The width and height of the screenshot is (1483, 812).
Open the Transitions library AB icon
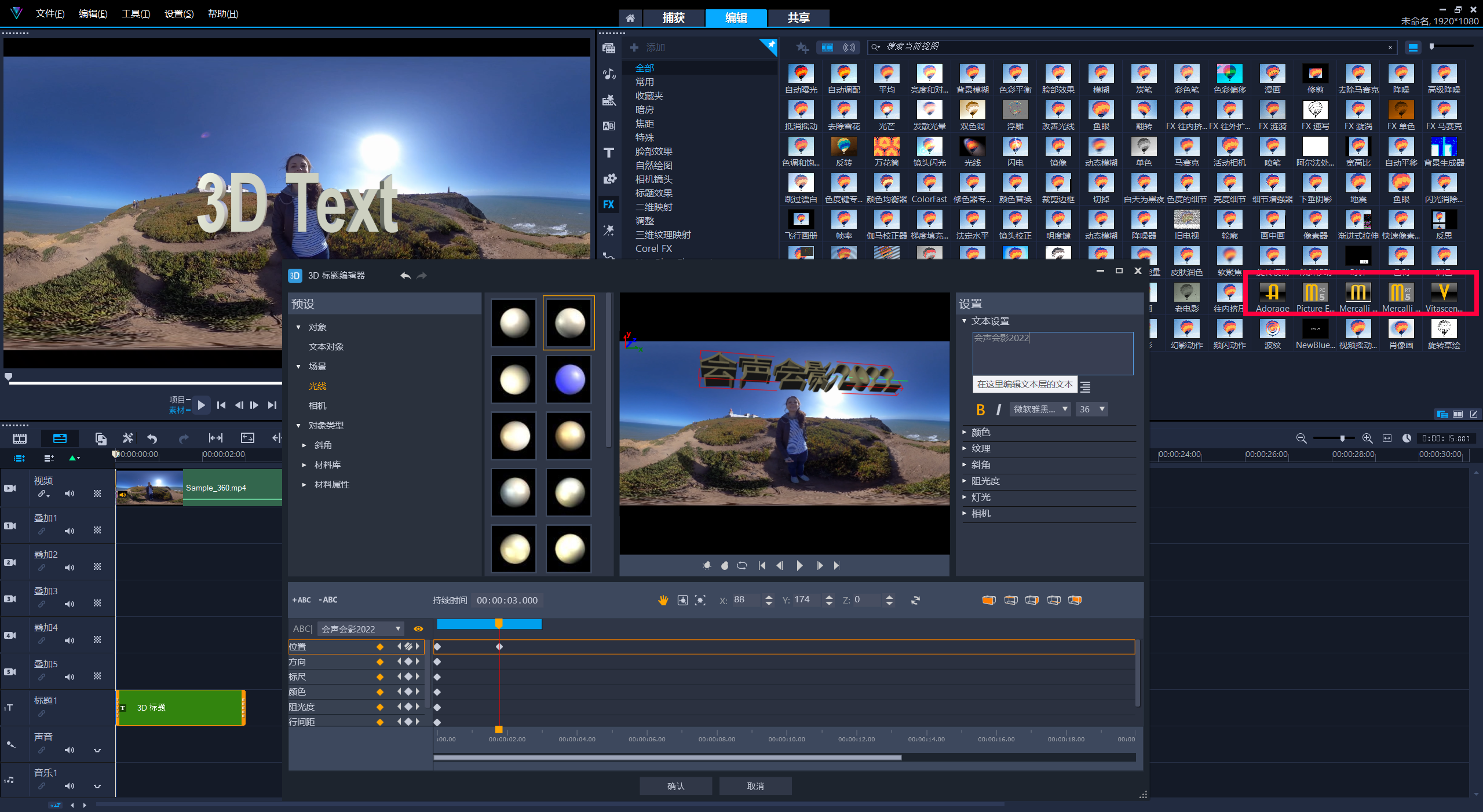coord(608,126)
